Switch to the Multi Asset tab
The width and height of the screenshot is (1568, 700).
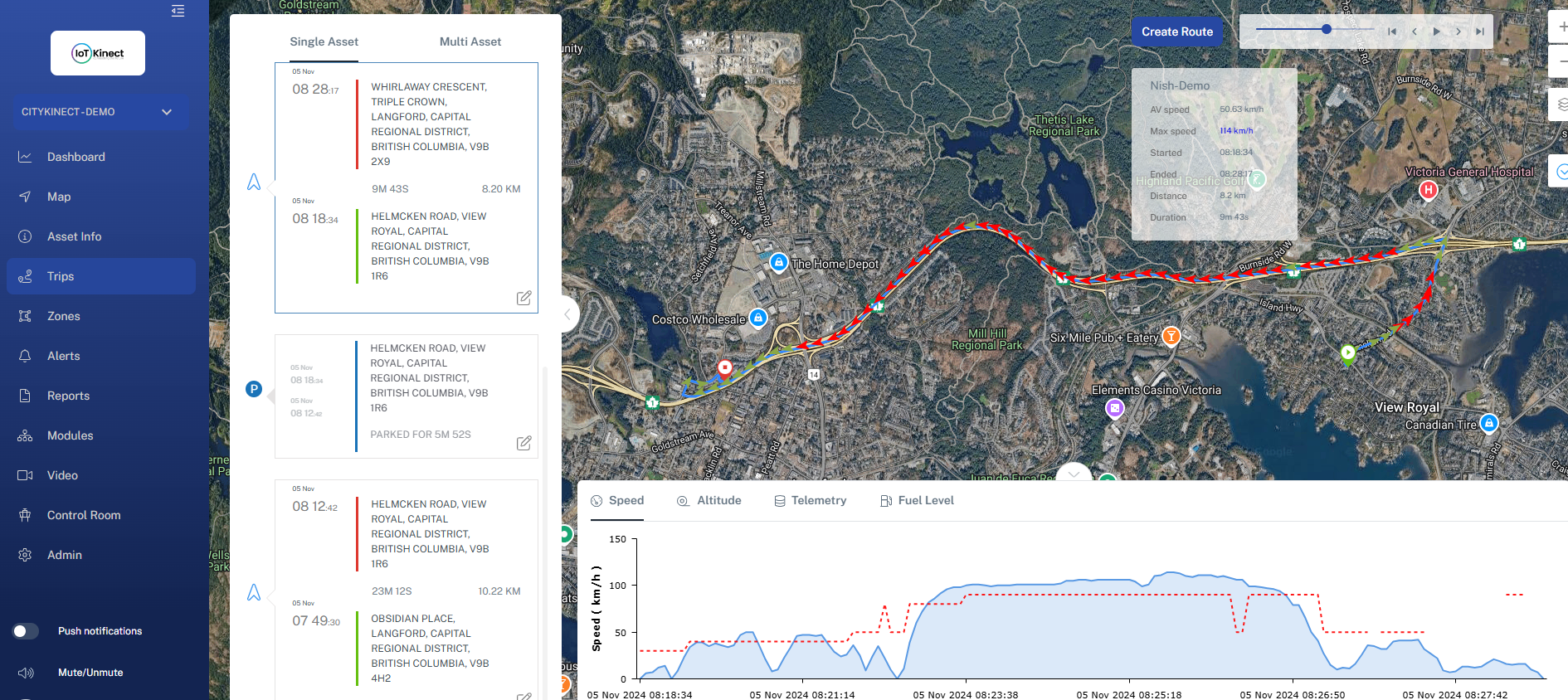point(470,41)
